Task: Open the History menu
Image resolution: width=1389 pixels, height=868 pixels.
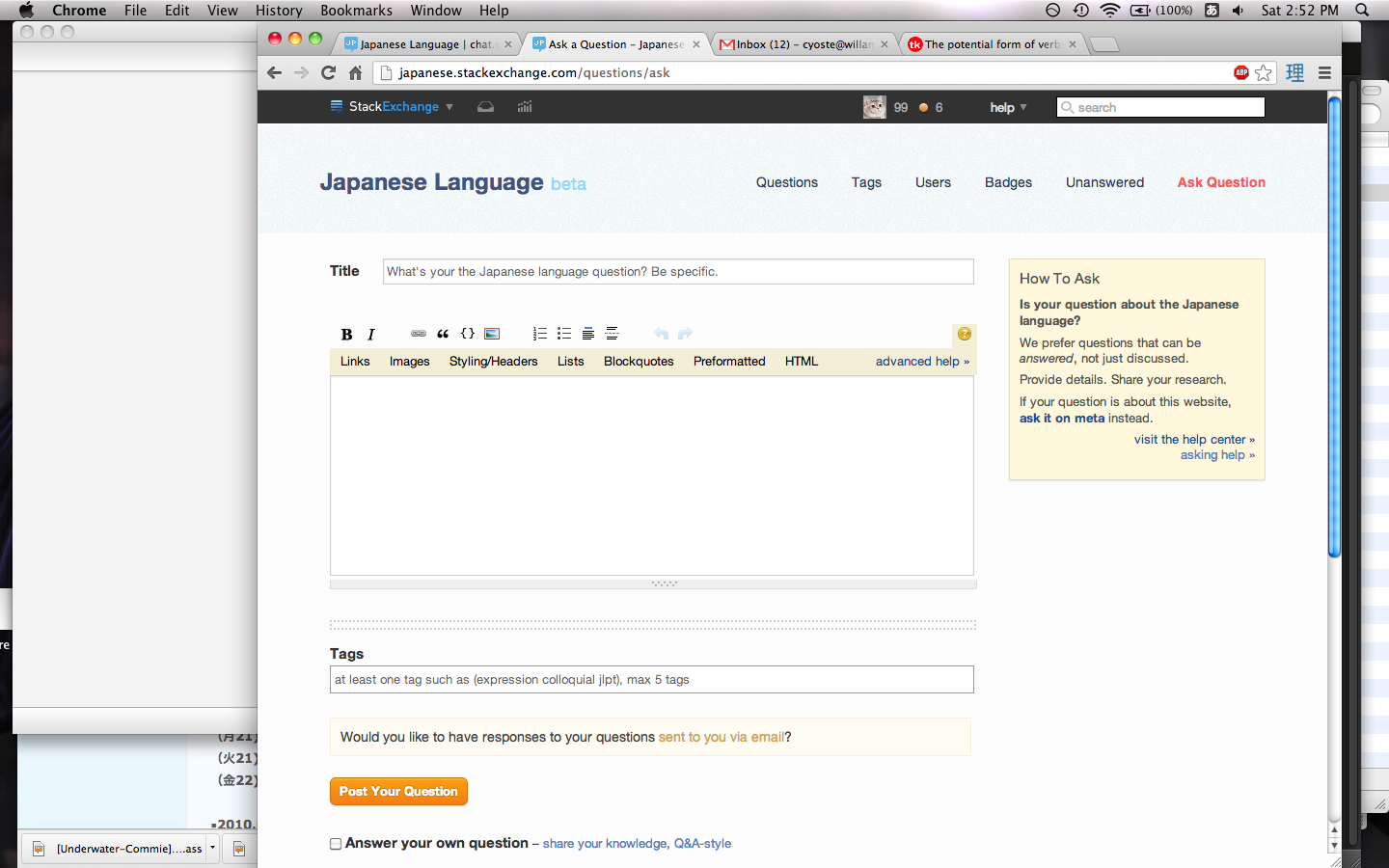Action: click(279, 10)
